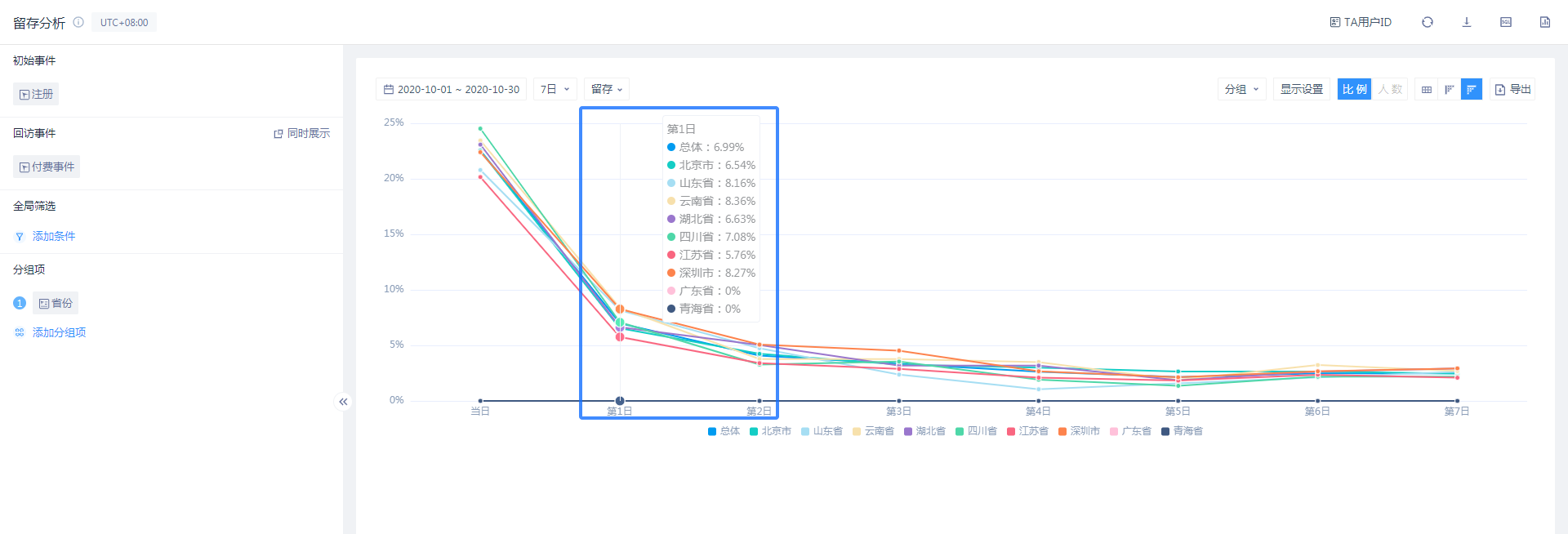Open the 显示设置 settings menu

pos(1301,89)
